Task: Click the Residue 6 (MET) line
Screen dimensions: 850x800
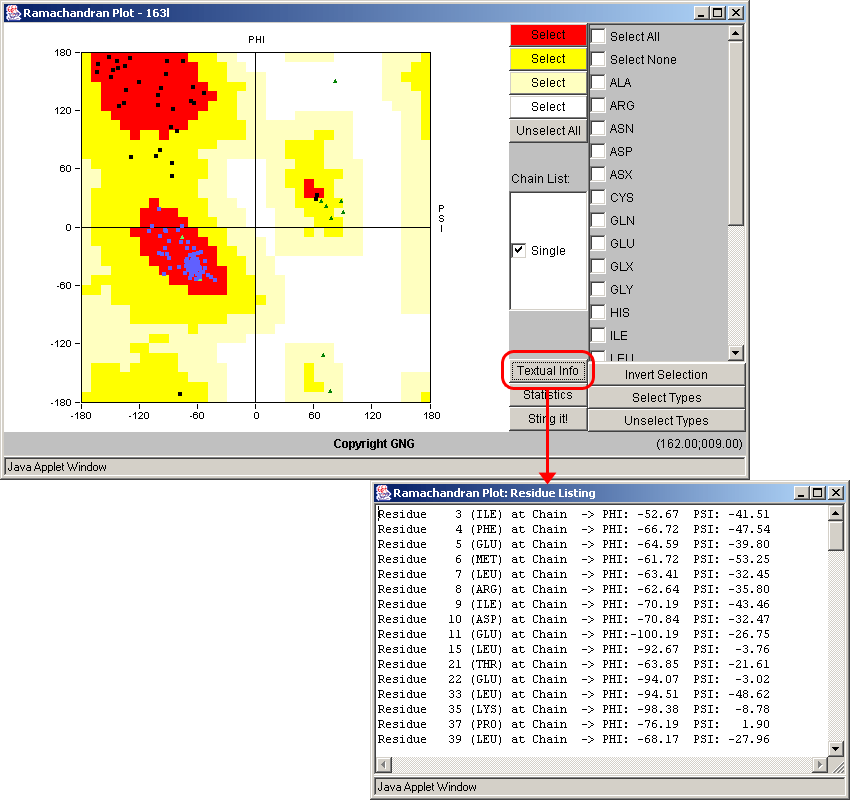Action: pyautogui.click(x=574, y=559)
